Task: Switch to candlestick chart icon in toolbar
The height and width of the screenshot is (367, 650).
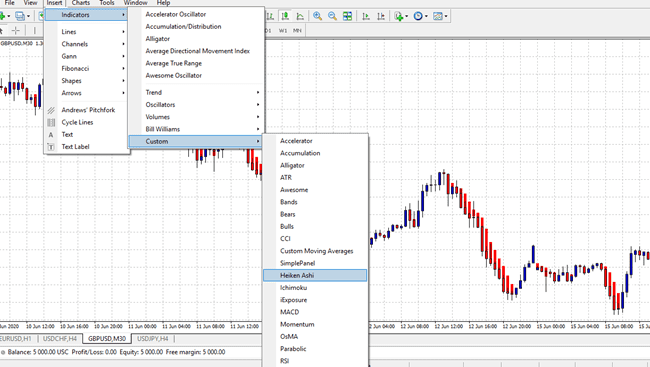Action: pyautogui.click(x=285, y=16)
